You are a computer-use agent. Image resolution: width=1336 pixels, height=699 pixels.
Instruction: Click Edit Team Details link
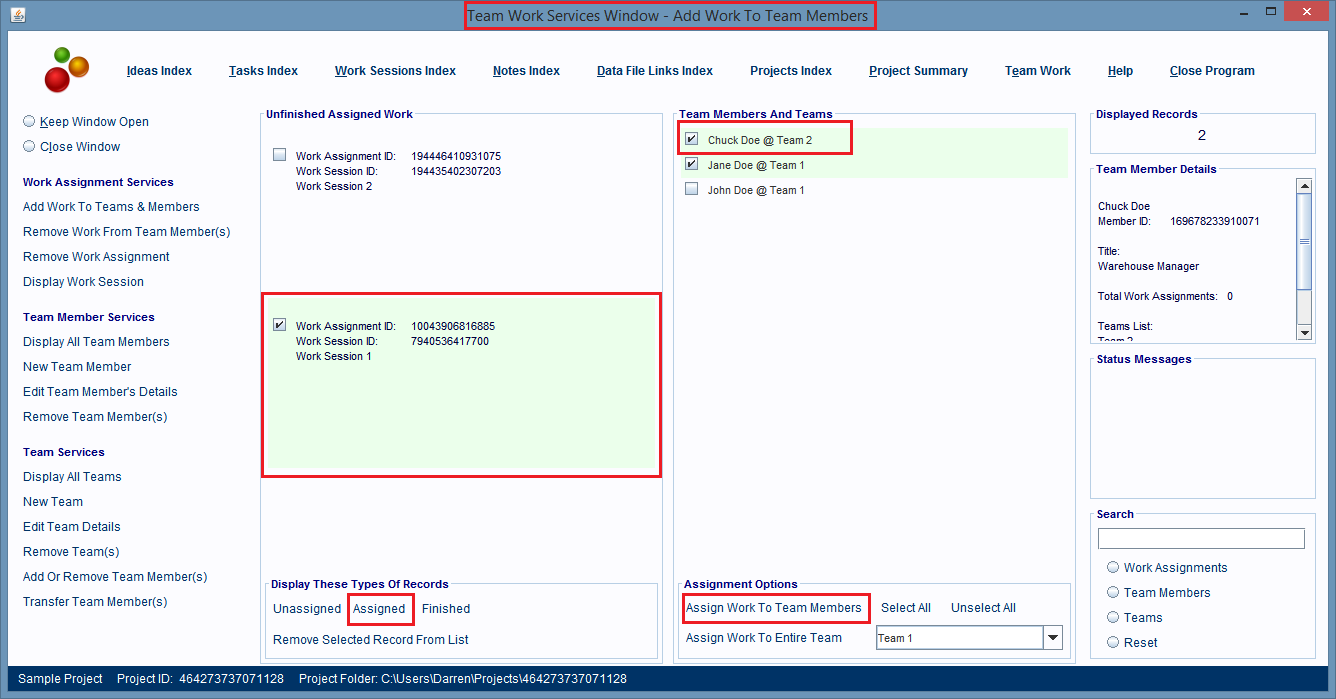tap(72, 527)
